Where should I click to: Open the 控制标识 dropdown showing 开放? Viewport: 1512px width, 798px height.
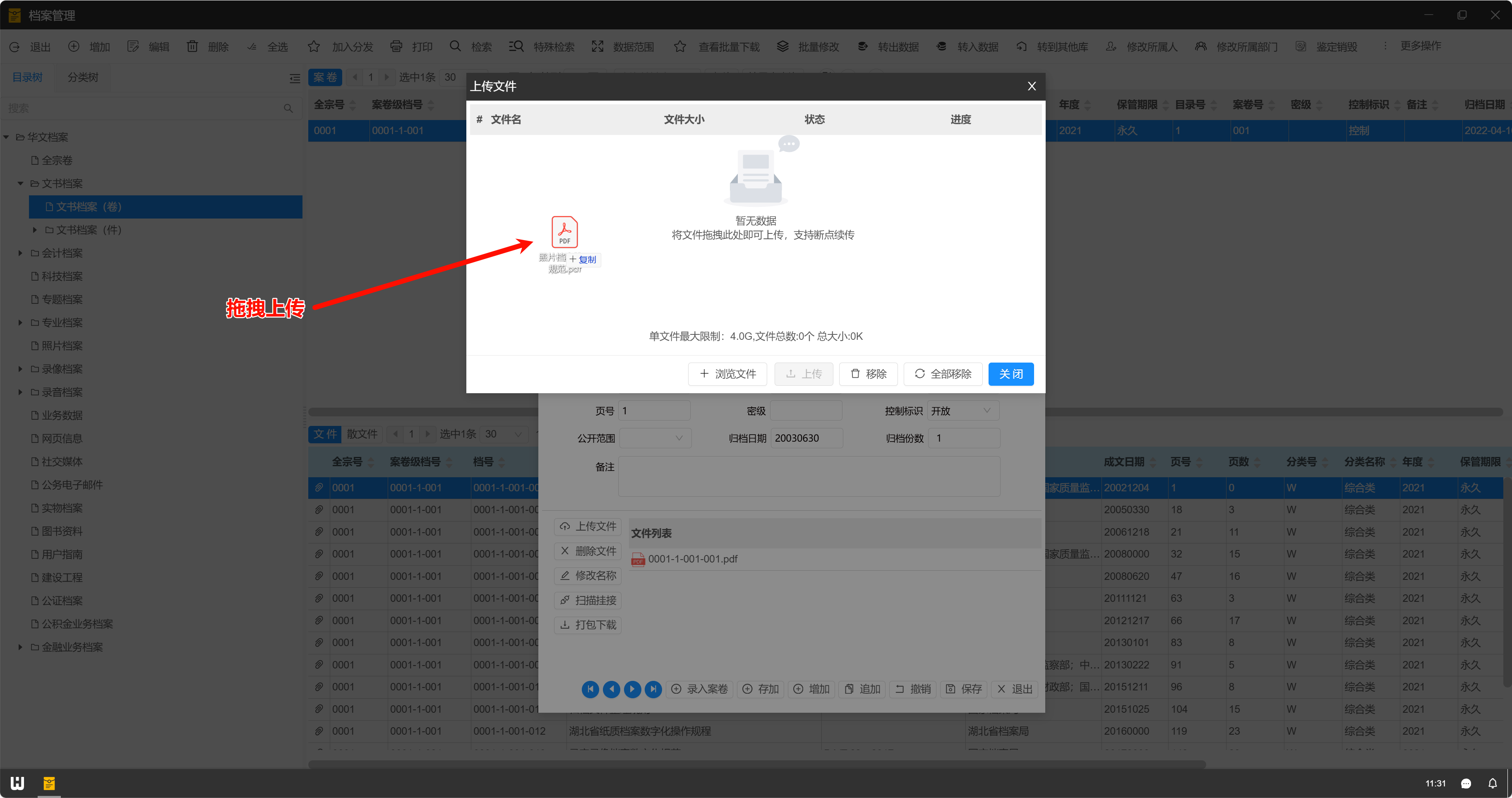click(962, 411)
